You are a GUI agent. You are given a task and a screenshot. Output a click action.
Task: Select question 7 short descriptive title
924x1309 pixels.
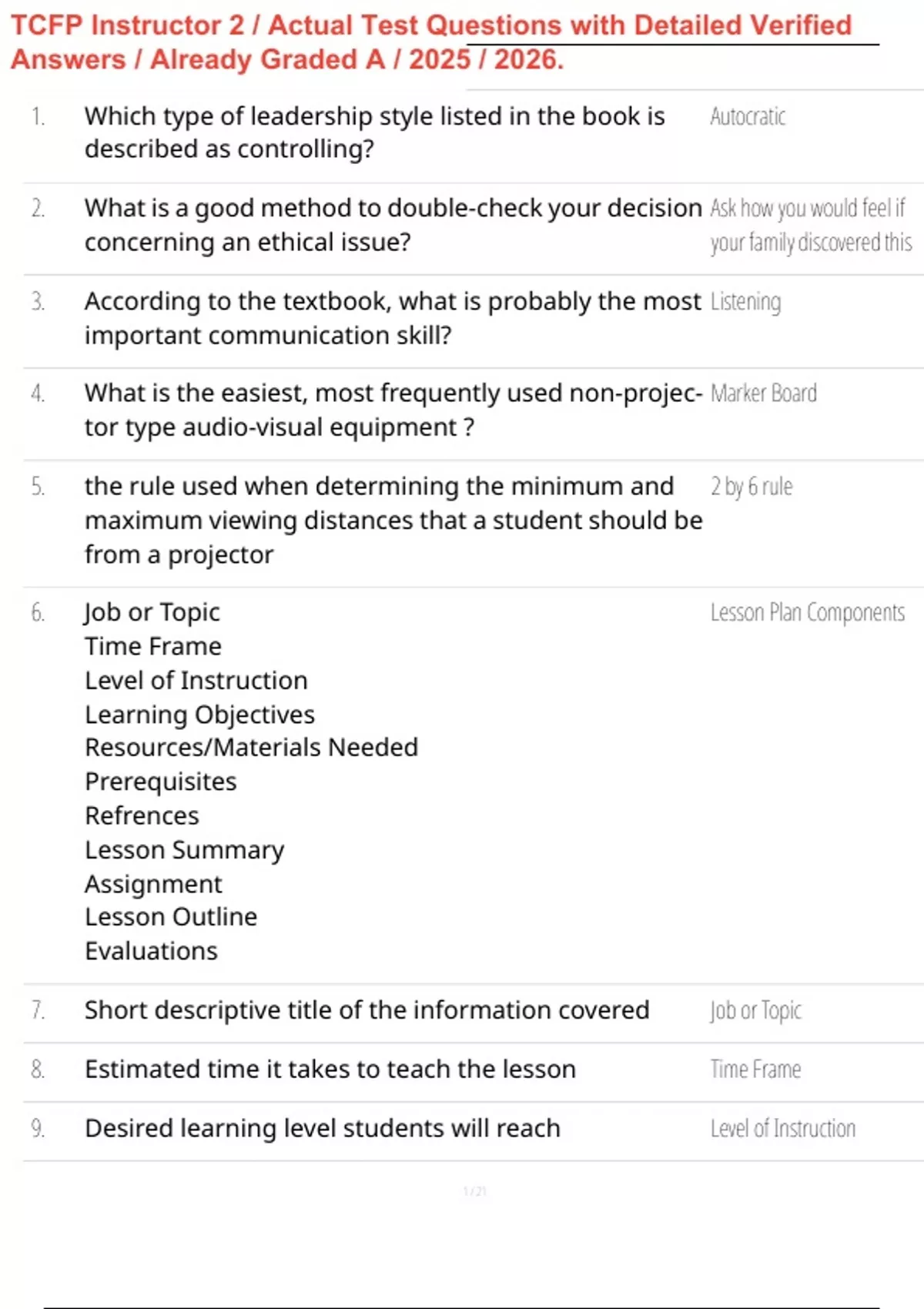click(x=367, y=1010)
